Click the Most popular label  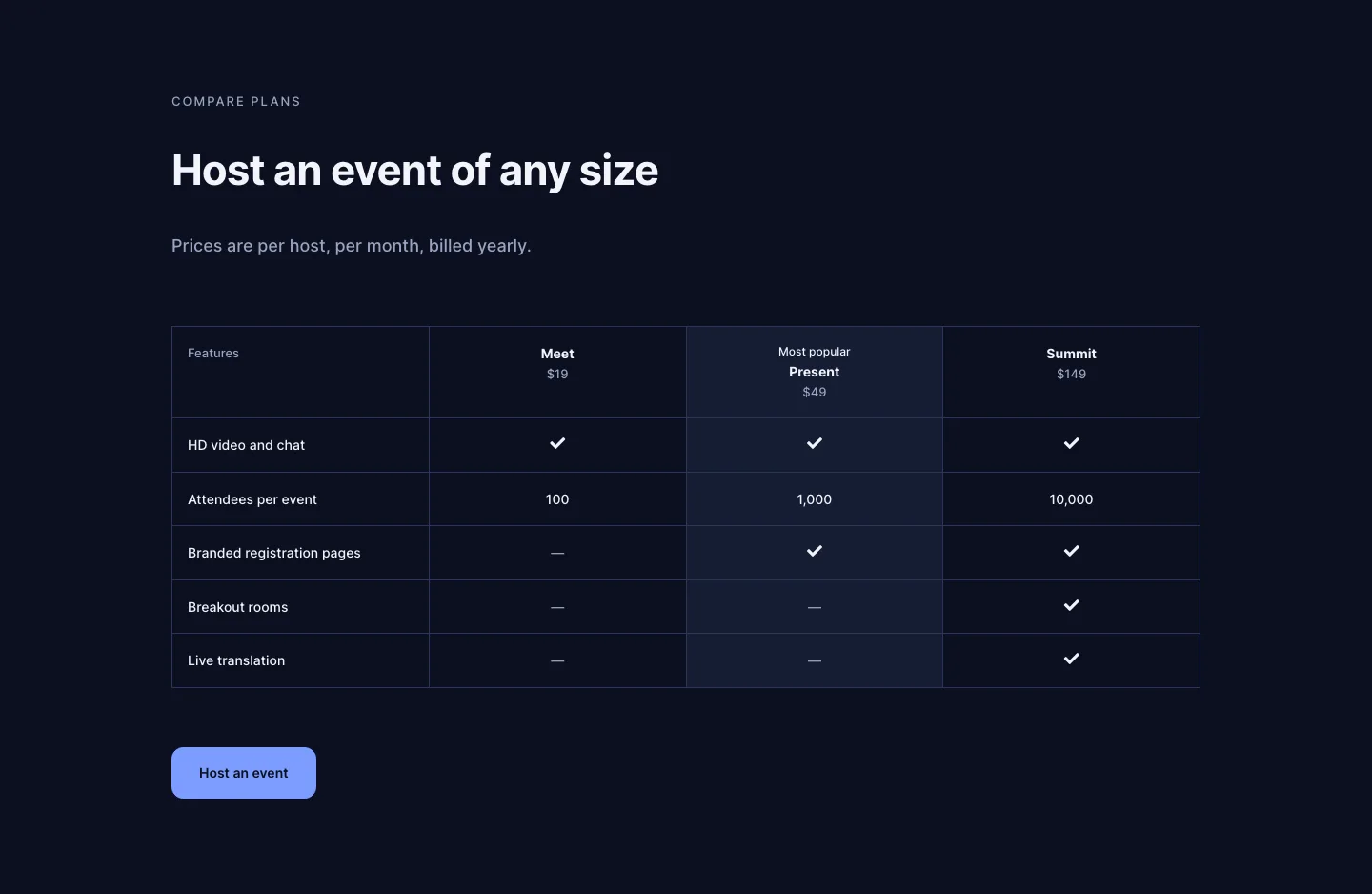click(x=815, y=352)
